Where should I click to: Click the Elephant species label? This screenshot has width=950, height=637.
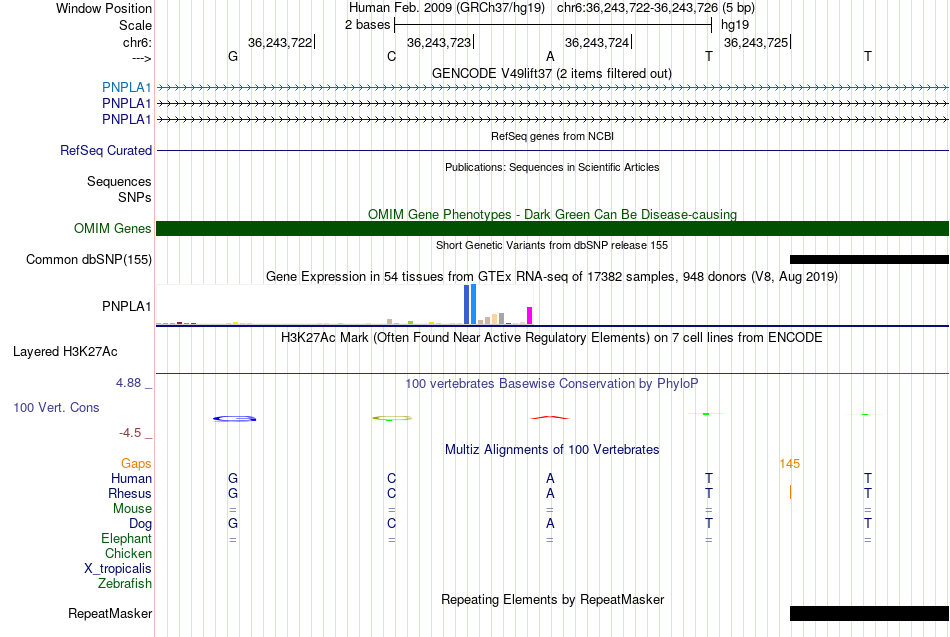point(126,538)
